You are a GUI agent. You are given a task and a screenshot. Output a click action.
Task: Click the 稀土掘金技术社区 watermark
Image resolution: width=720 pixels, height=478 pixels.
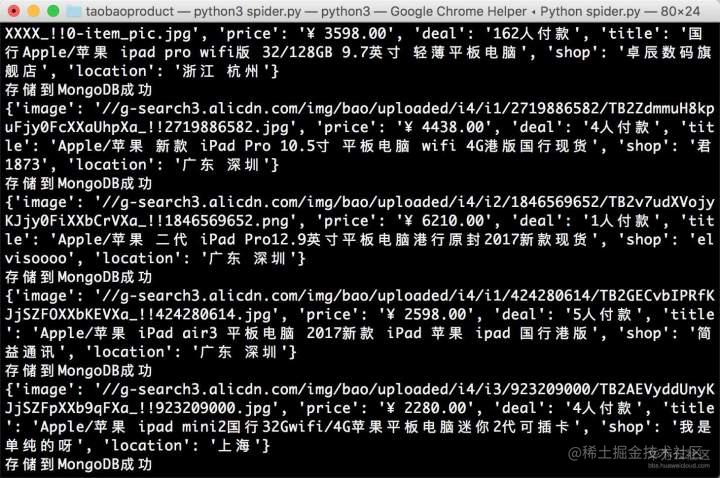(639, 453)
